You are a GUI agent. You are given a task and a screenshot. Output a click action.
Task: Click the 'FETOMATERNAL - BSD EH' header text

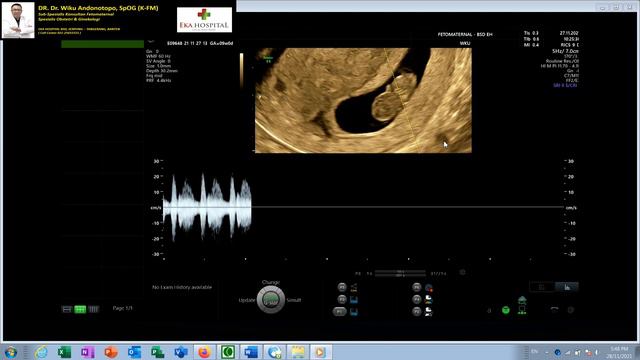coord(465,35)
